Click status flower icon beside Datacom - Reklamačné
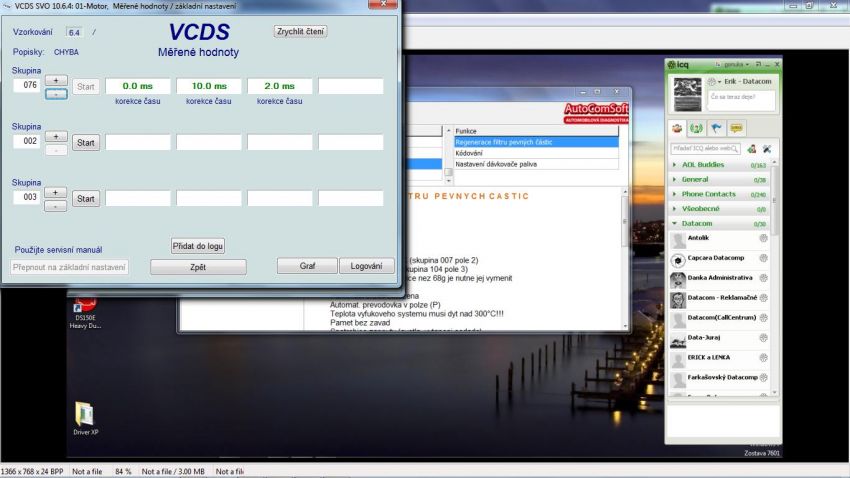The width and height of the screenshot is (850, 478). point(763,298)
